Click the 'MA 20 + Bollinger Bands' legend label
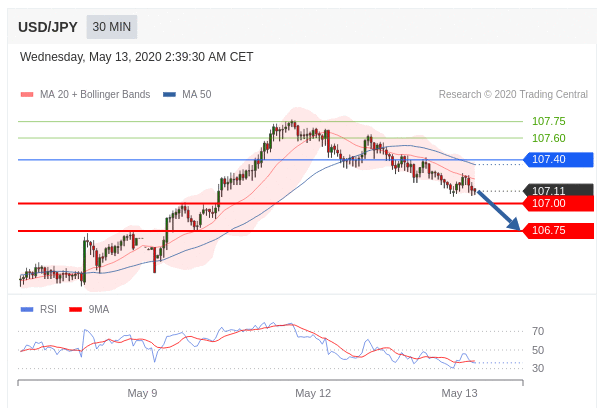The width and height of the screenshot is (603, 414). pos(95,95)
